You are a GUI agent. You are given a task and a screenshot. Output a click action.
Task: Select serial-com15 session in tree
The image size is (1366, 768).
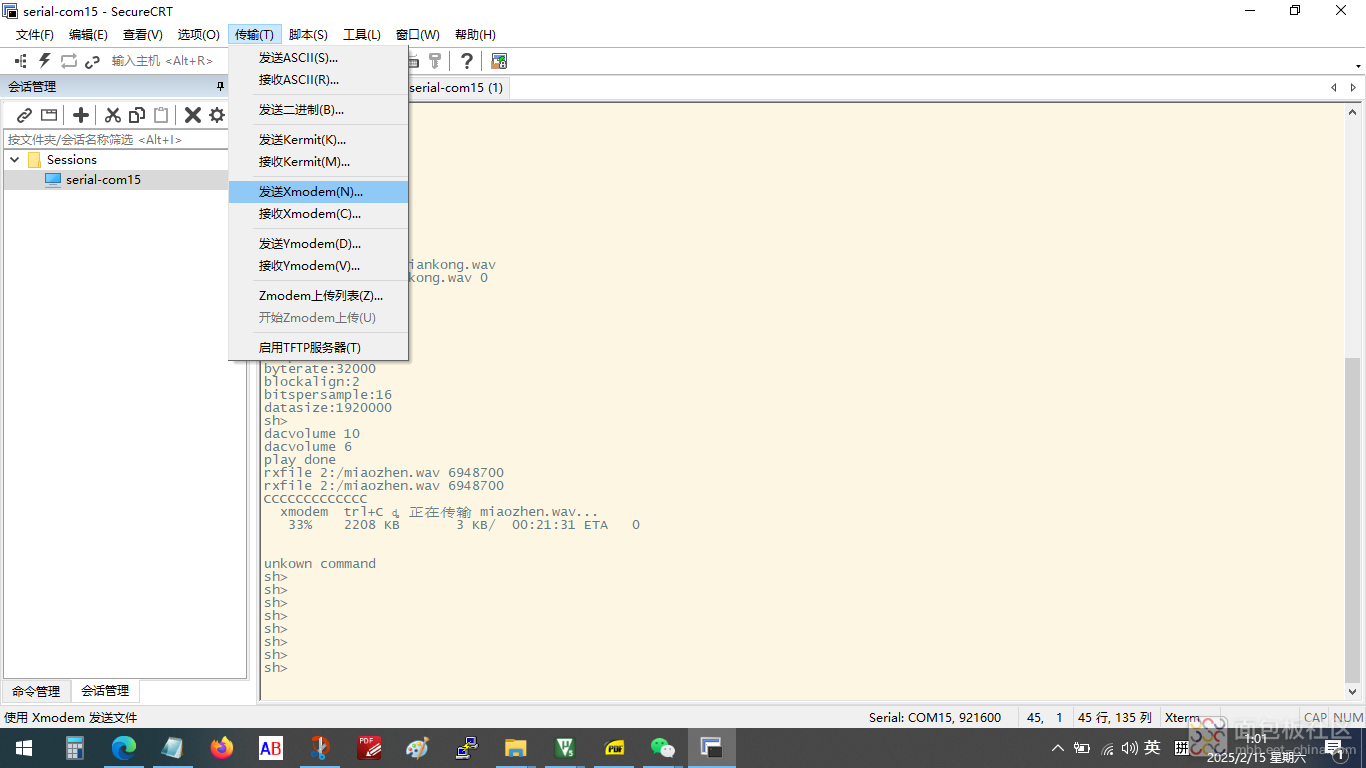(103, 180)
